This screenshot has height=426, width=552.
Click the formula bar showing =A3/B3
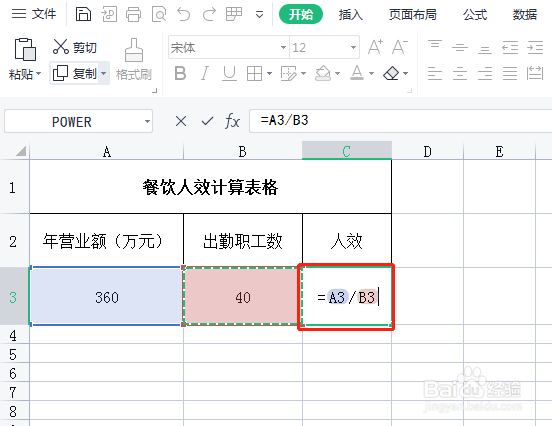[x=400, y=121]
